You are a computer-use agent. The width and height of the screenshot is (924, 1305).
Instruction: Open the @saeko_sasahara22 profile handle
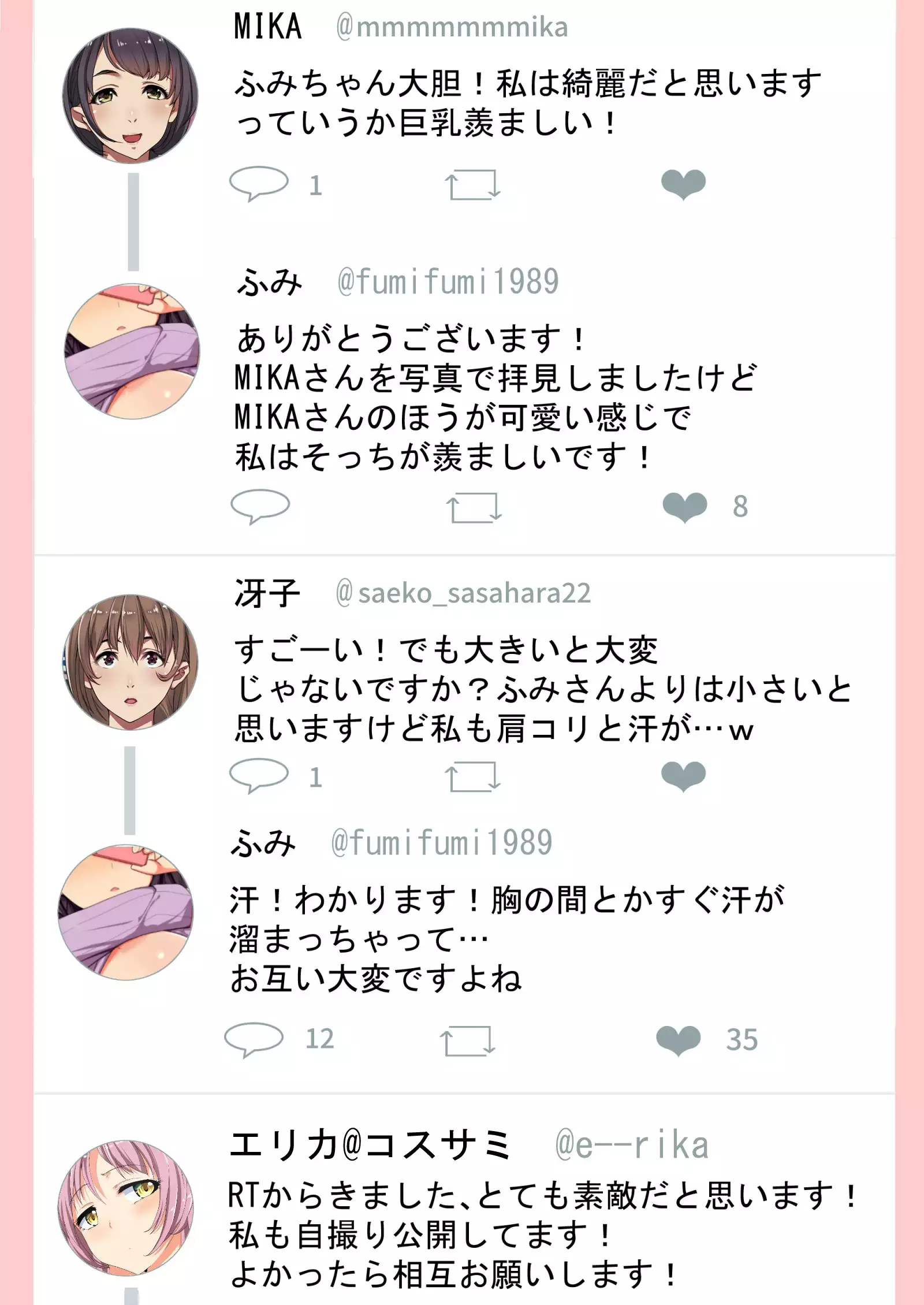pyautogui.click(x=463, y=593)
